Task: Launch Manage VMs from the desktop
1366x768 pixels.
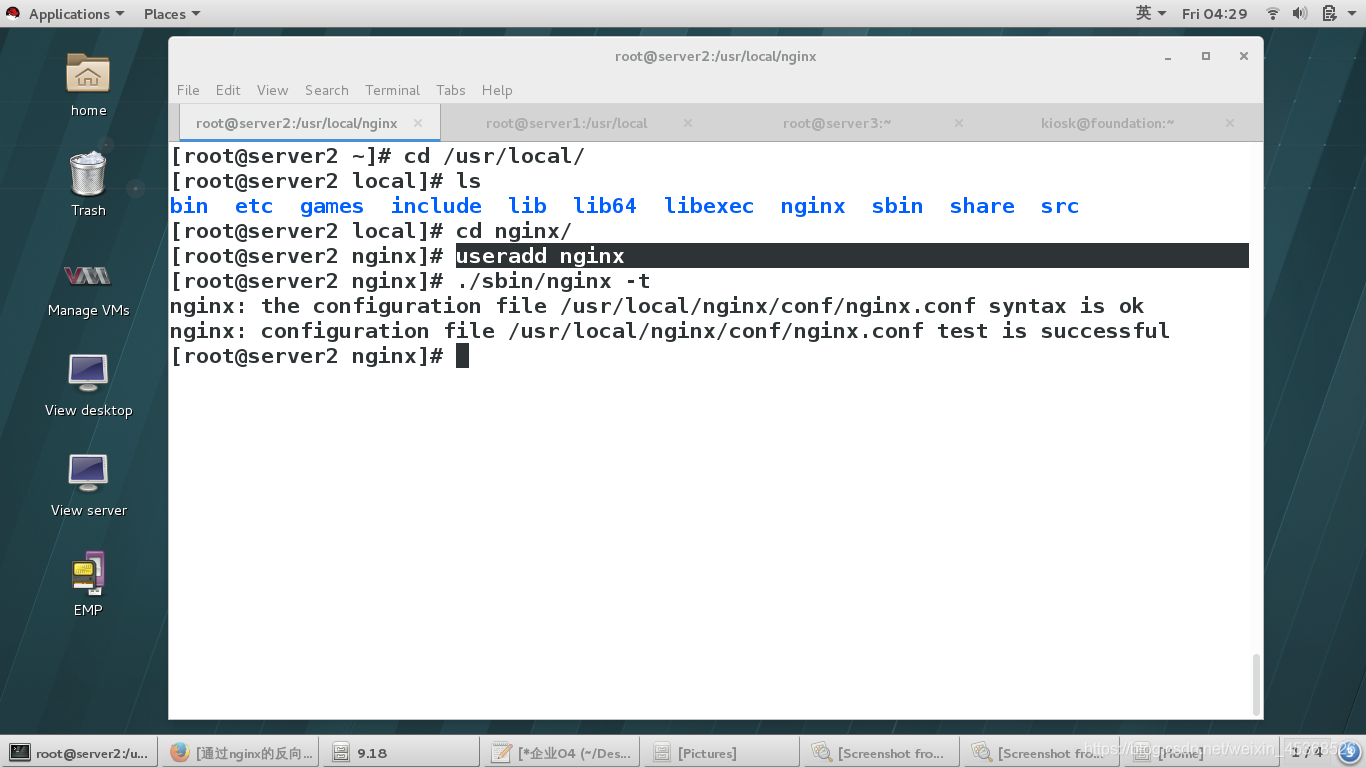Action: (x=88, y=275)
